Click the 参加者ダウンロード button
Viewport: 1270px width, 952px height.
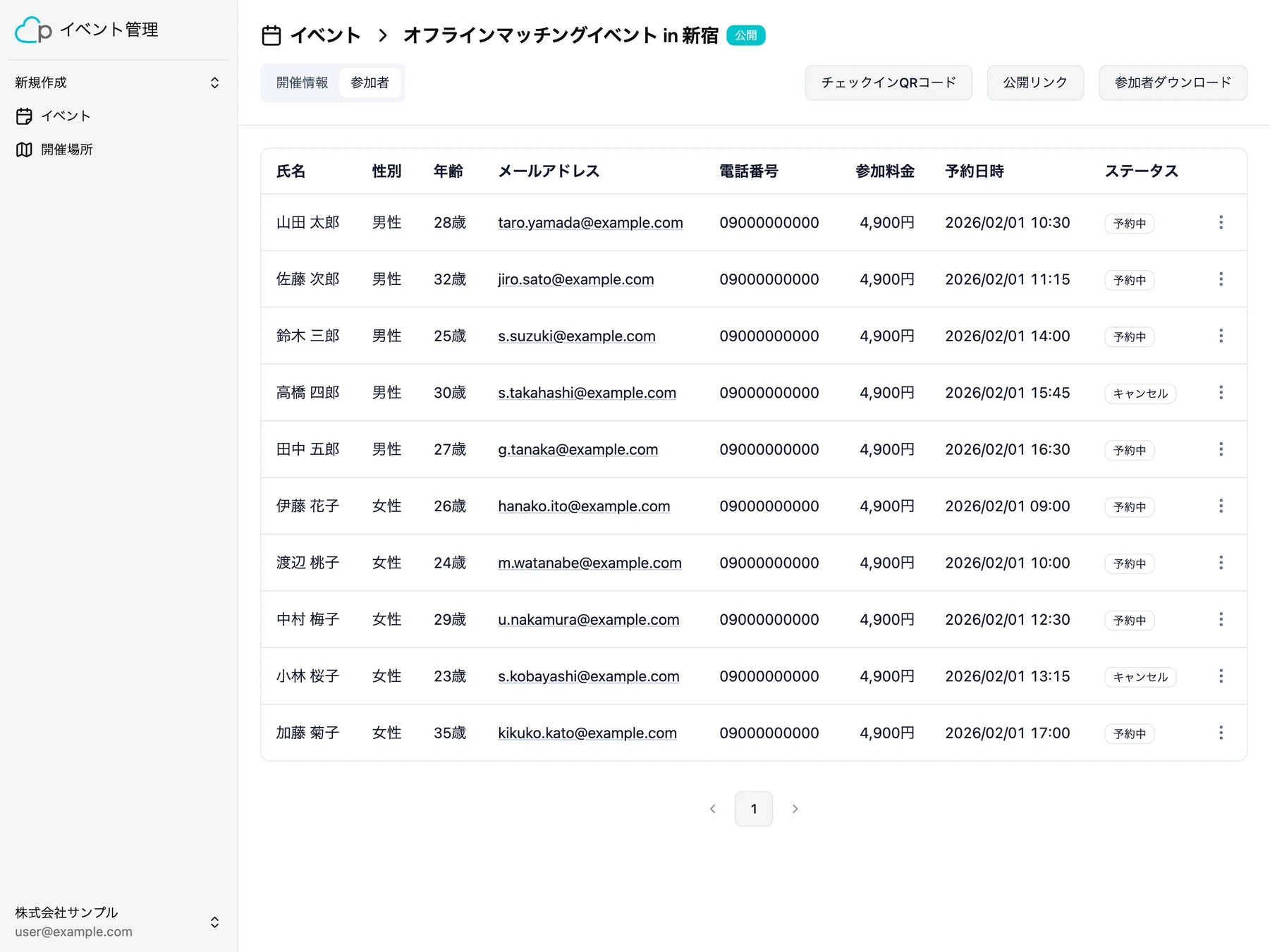pos(1172,83)
